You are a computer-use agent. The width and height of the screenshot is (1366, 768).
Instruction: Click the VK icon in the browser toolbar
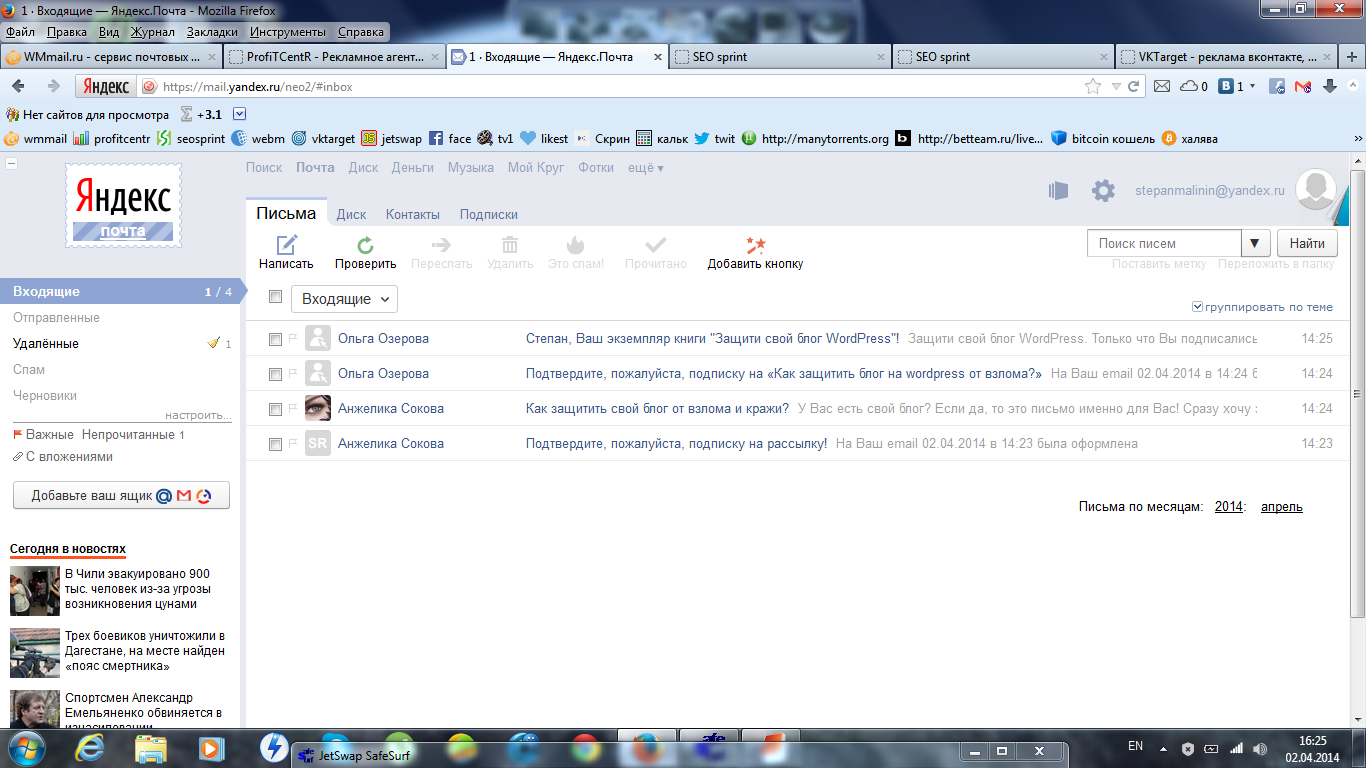coord(1226,87)
